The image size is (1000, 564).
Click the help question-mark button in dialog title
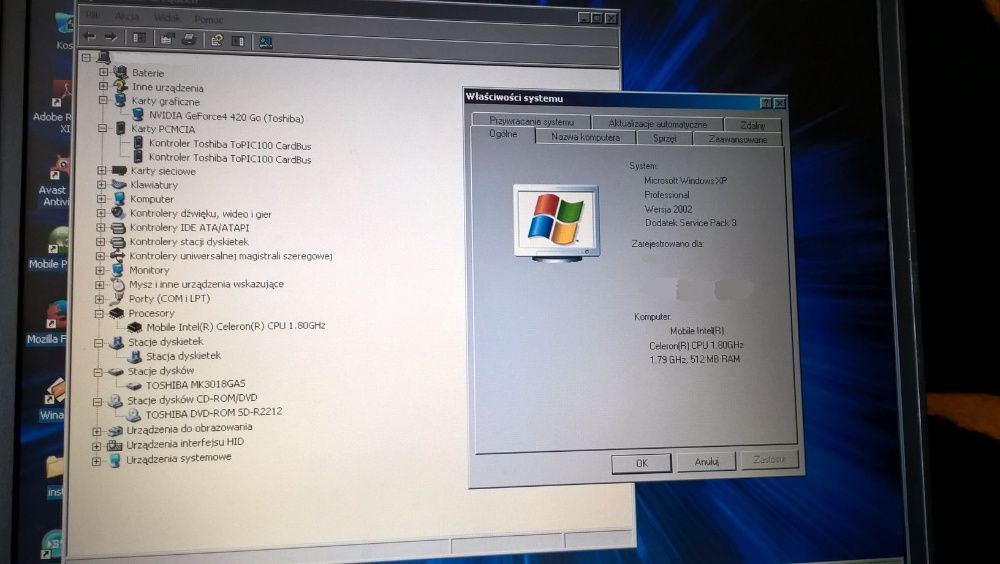tap(766, 103)
